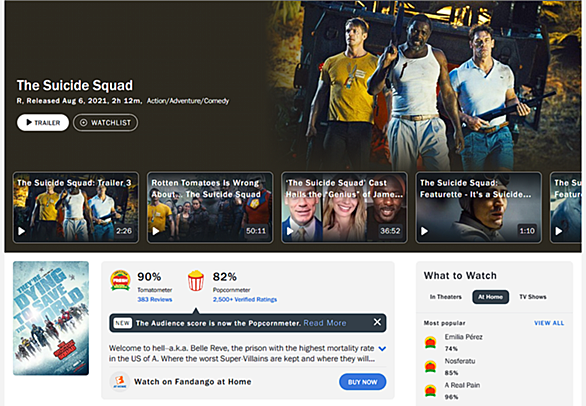Click the 2:26 duration on Trailer 3
Screen dimensions: 586x406
124,231
